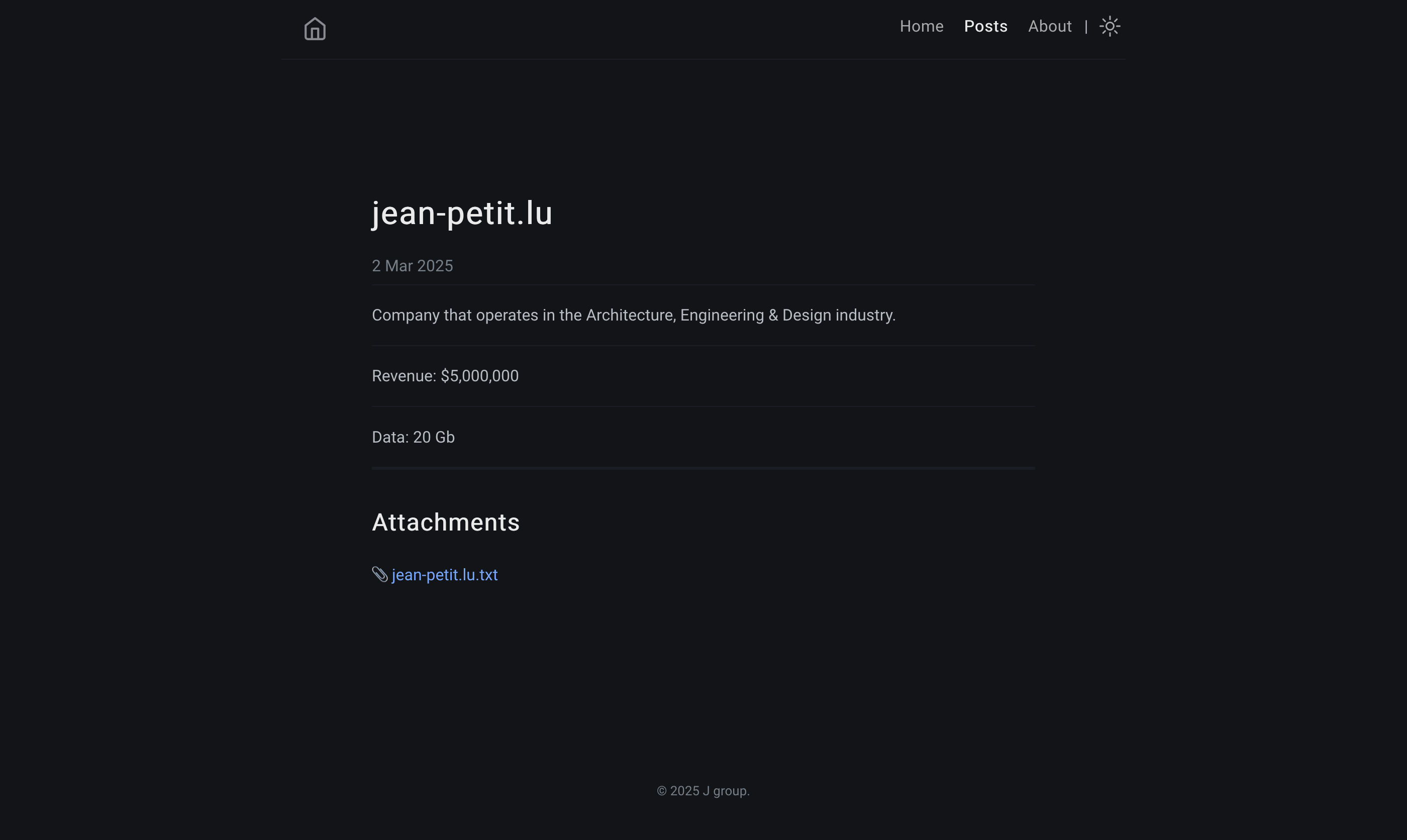Download the jean-petit.lu.txt attachment

pyautogui.click(x=444, y=575)
